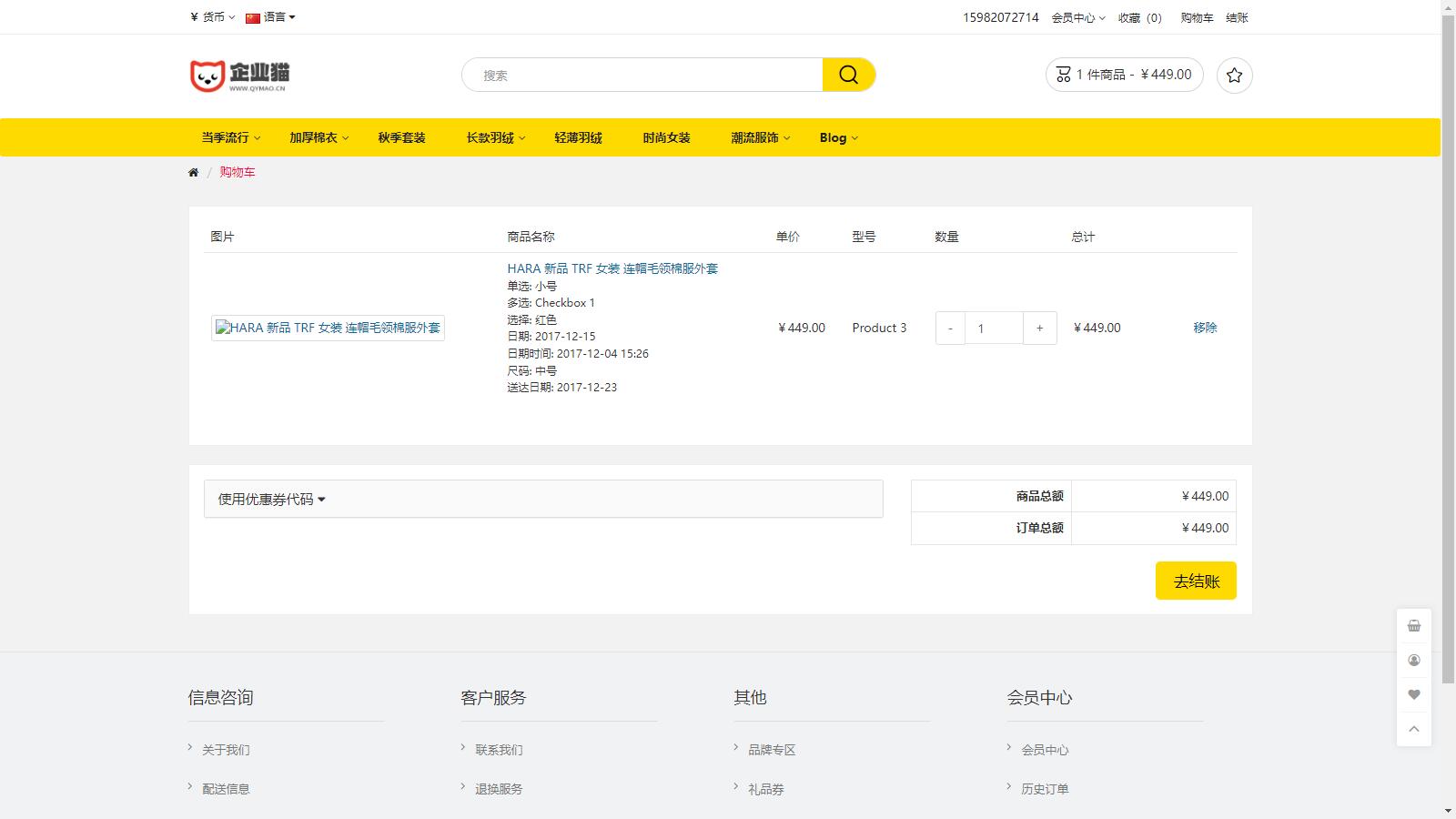Viewport: 1456px width, 819px height.
Task: Click the 企业猫 cat logo
Action: [240, 75]
